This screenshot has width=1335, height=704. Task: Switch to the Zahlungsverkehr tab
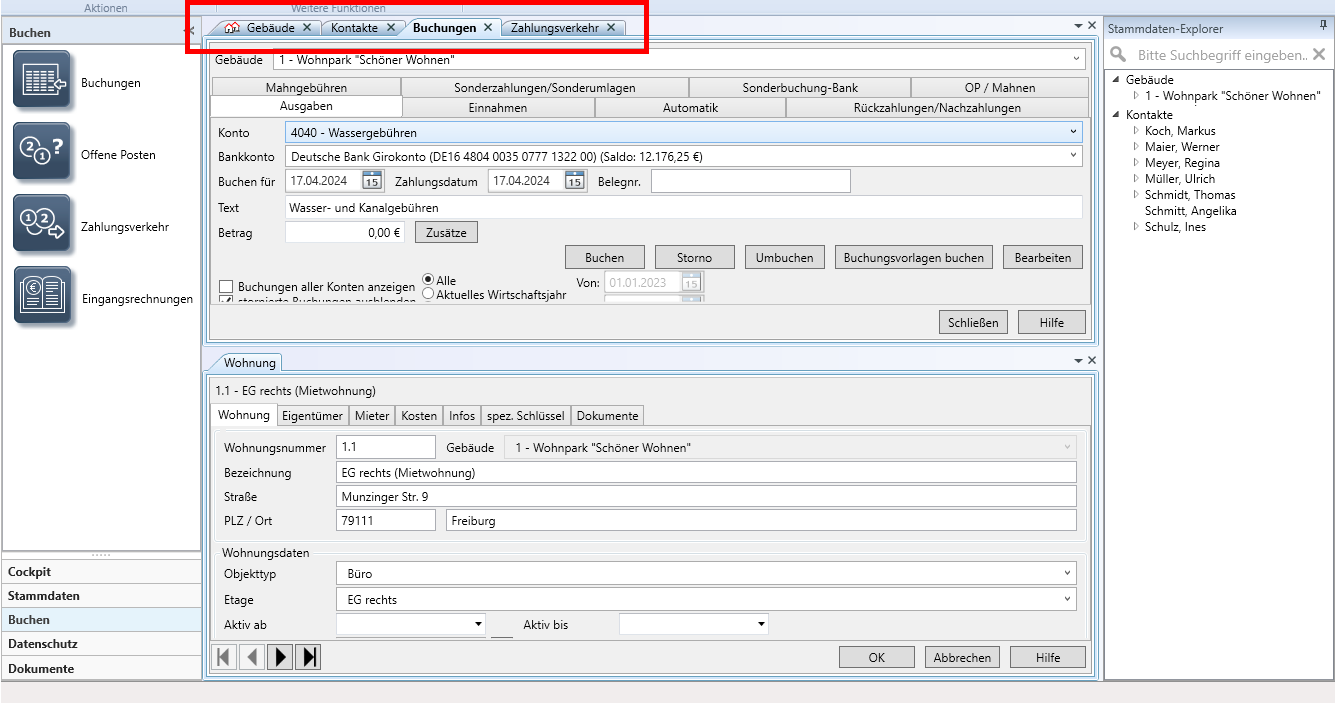click(x=554, y=28)
